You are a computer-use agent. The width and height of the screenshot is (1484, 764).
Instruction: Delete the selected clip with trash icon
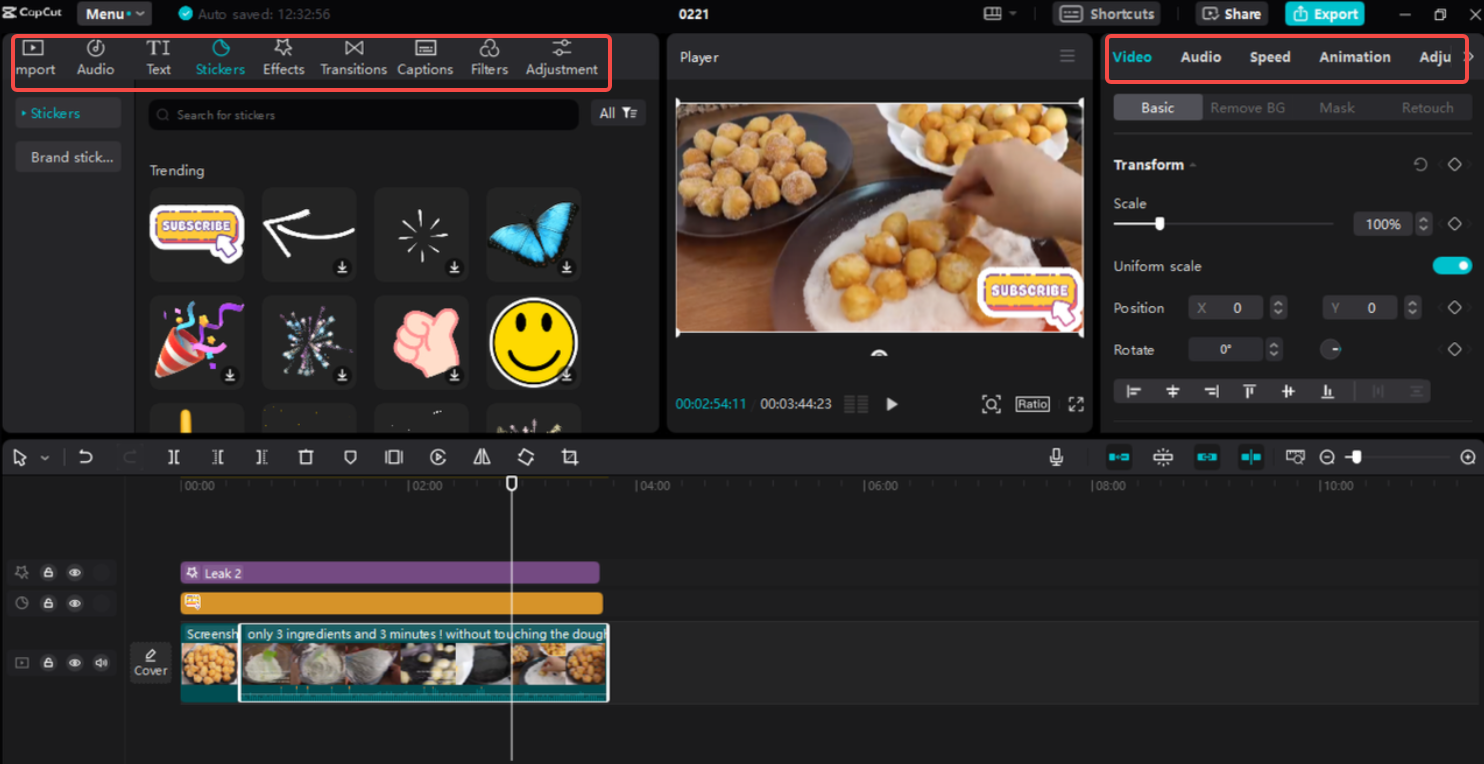tap(306, 457)
